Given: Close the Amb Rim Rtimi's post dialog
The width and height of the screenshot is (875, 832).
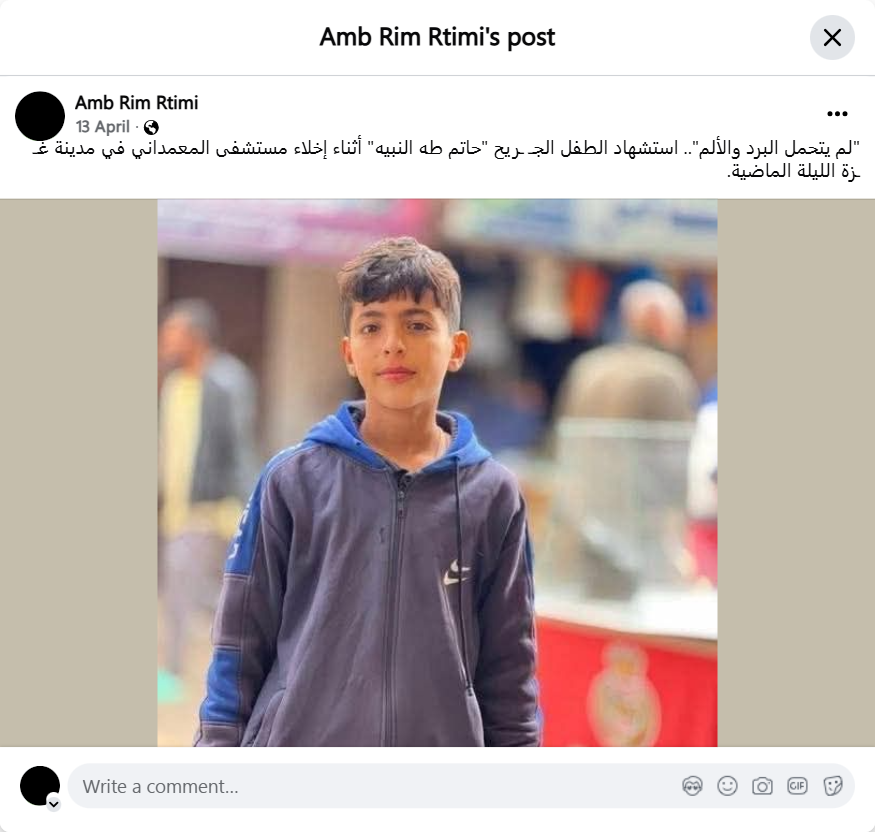Looking at the screenshot, I should coord(832,38).
